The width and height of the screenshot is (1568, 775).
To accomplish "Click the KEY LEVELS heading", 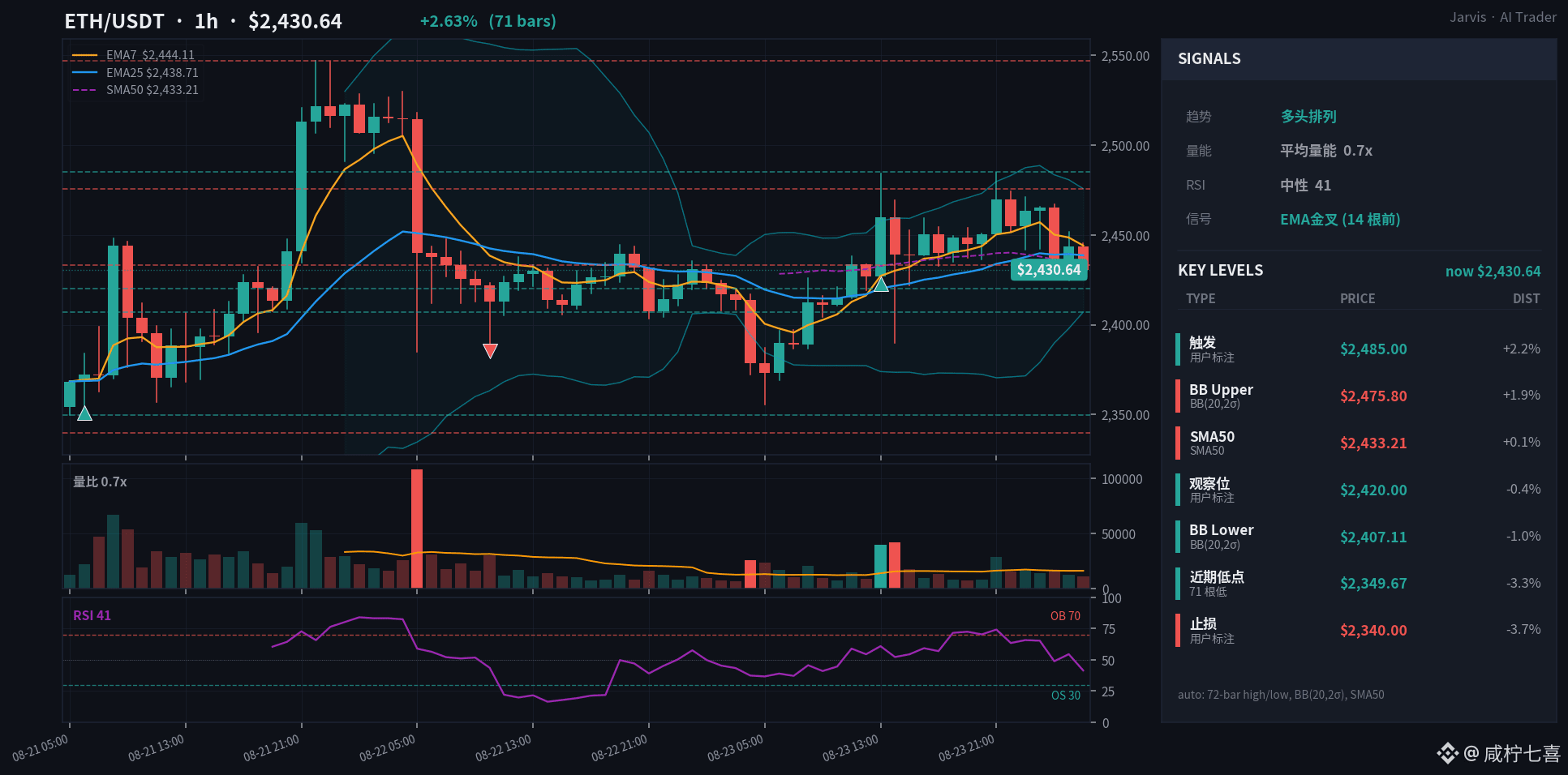I will (x=1220, y=271).
